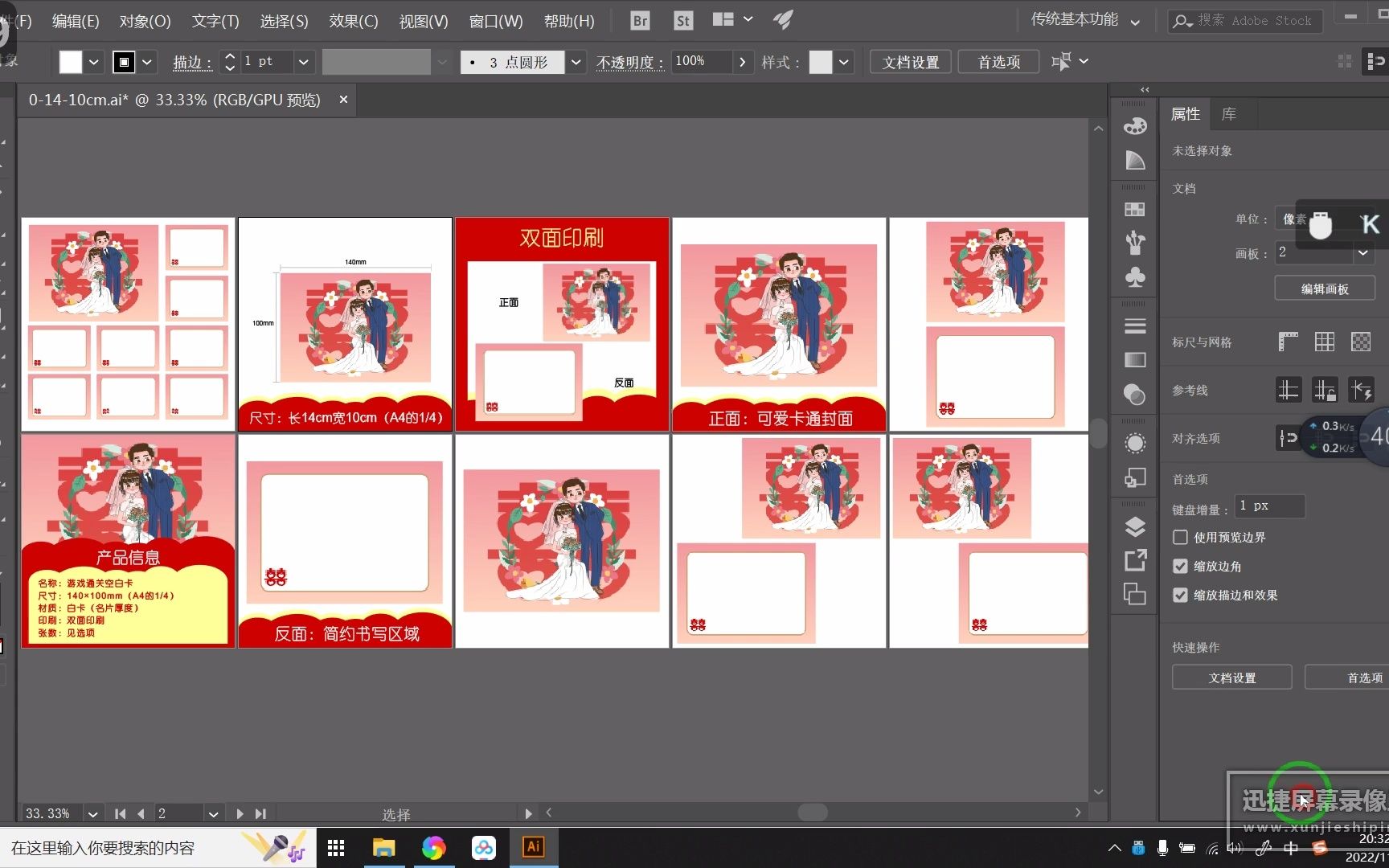Screen dimensions: 1389x868
Task: Toggle show guides in 参考线 row
Action: (1289, 390)
